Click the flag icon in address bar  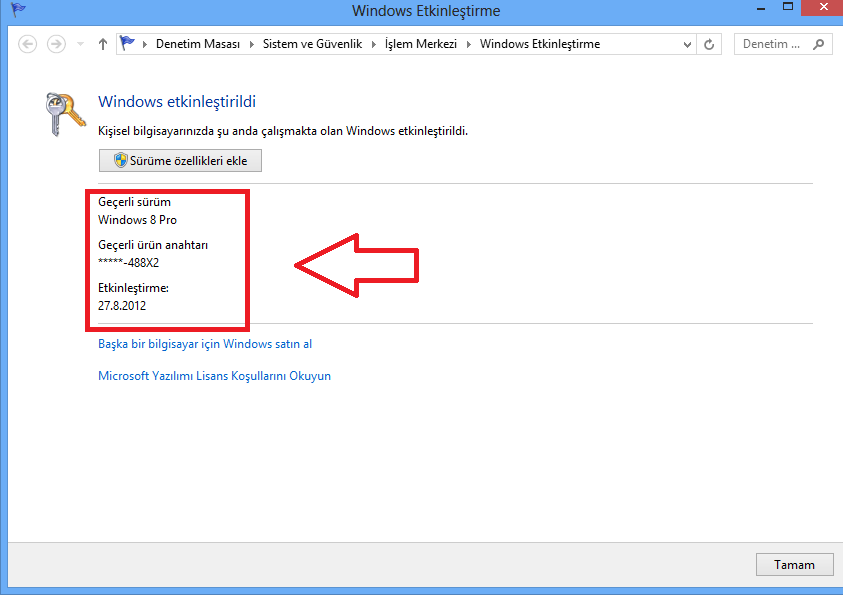[128, 44]
